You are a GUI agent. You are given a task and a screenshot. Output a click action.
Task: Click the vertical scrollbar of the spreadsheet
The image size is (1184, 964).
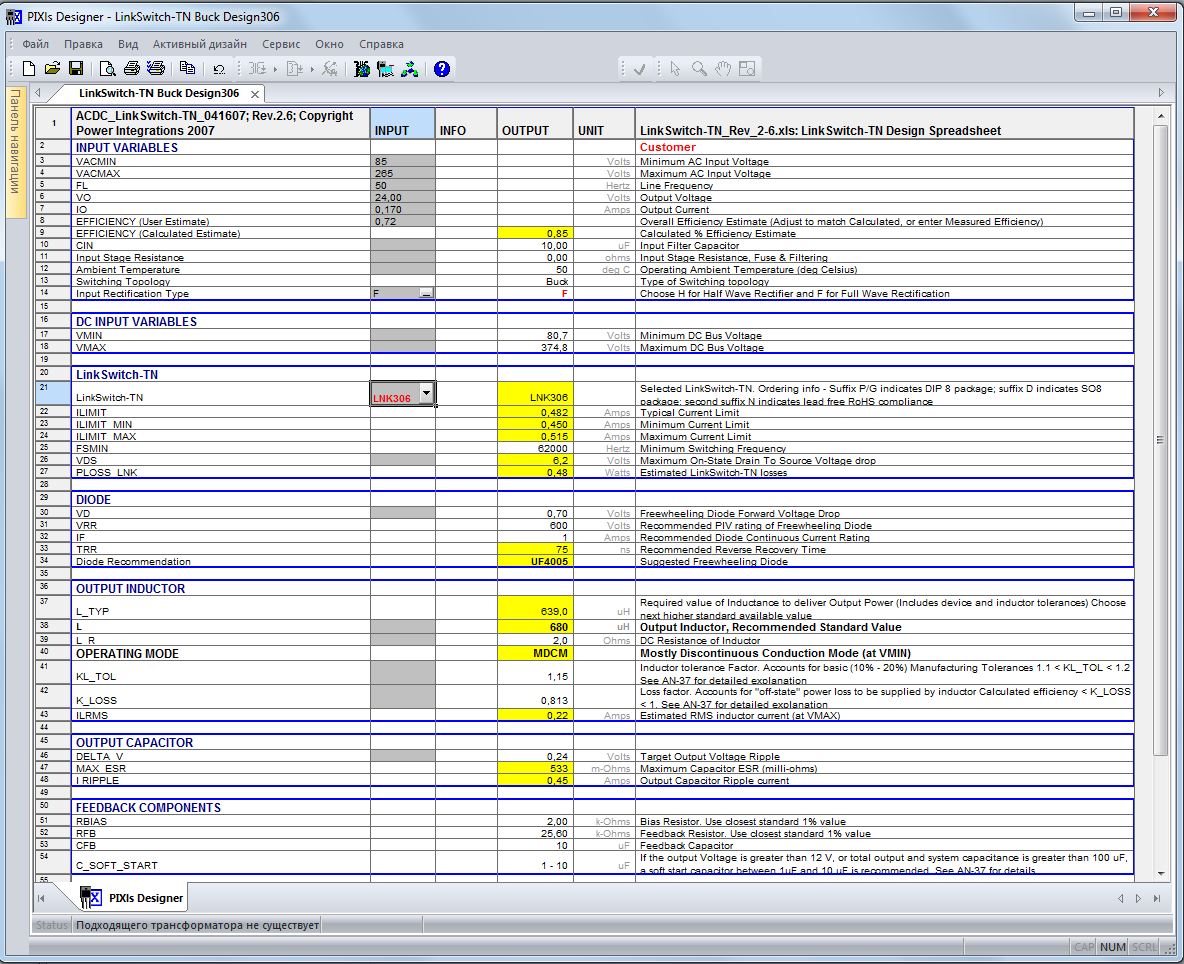point(1160,440)
